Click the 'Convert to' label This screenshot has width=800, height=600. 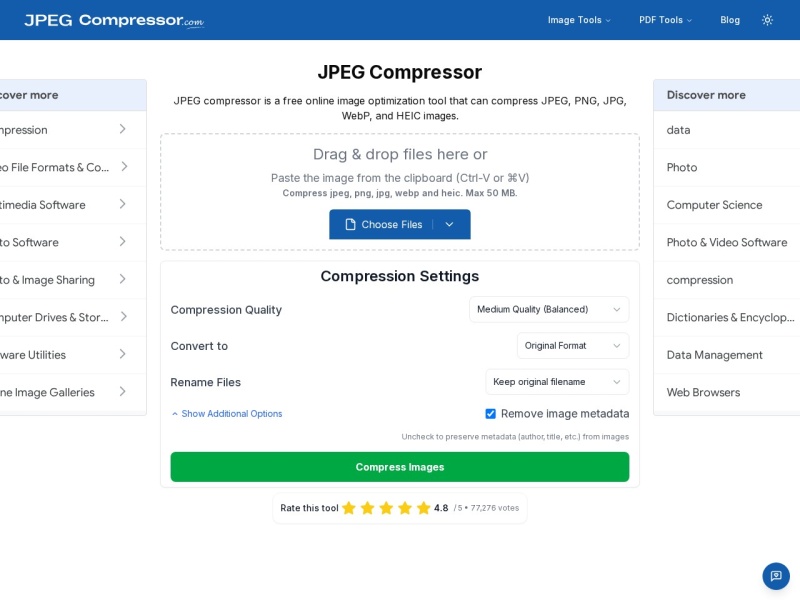(199, 346)
